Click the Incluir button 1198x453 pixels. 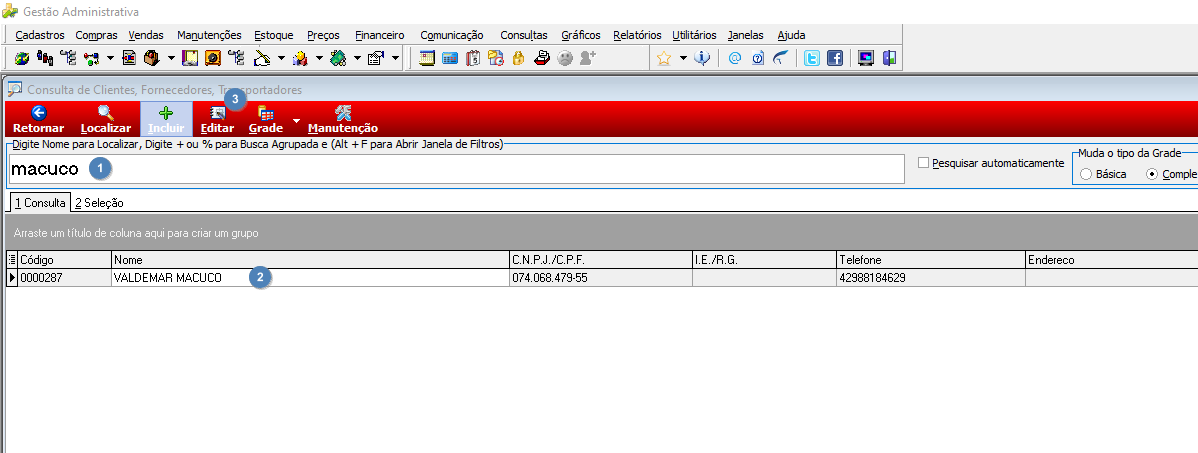pos(166,120)
